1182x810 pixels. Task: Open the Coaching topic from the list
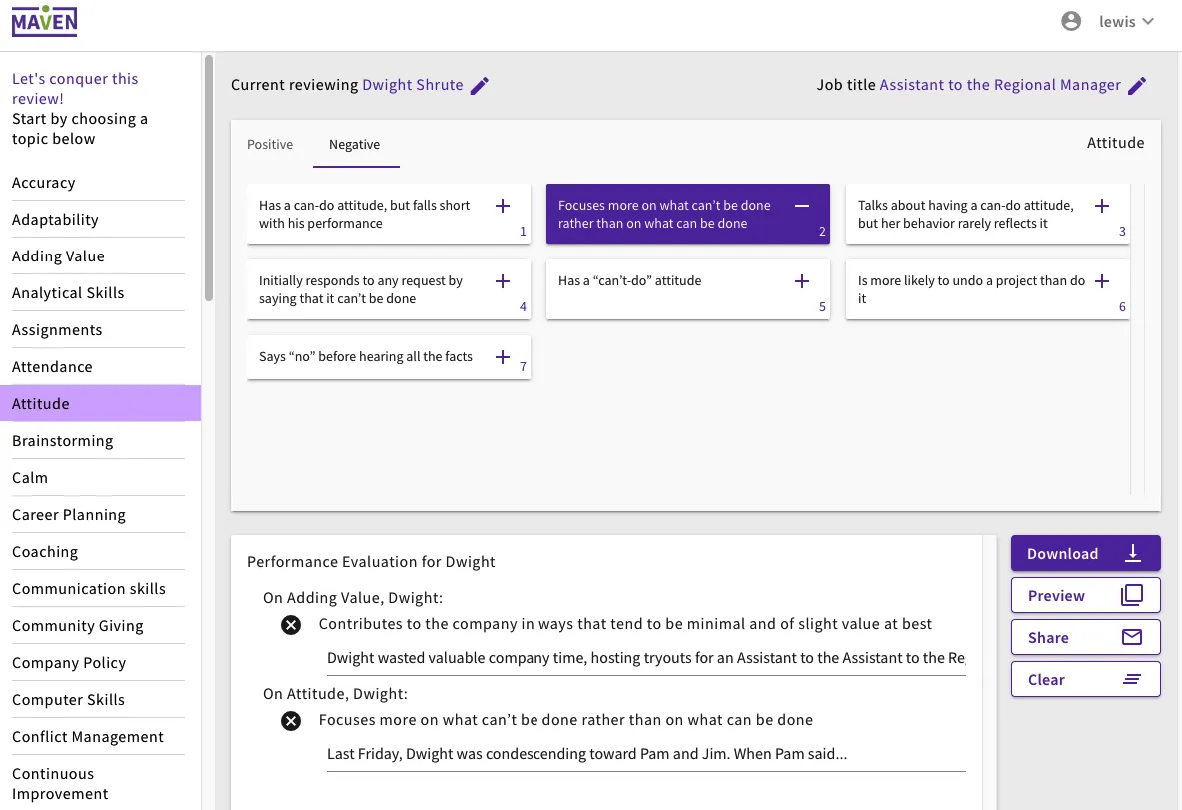pos(44,551)
